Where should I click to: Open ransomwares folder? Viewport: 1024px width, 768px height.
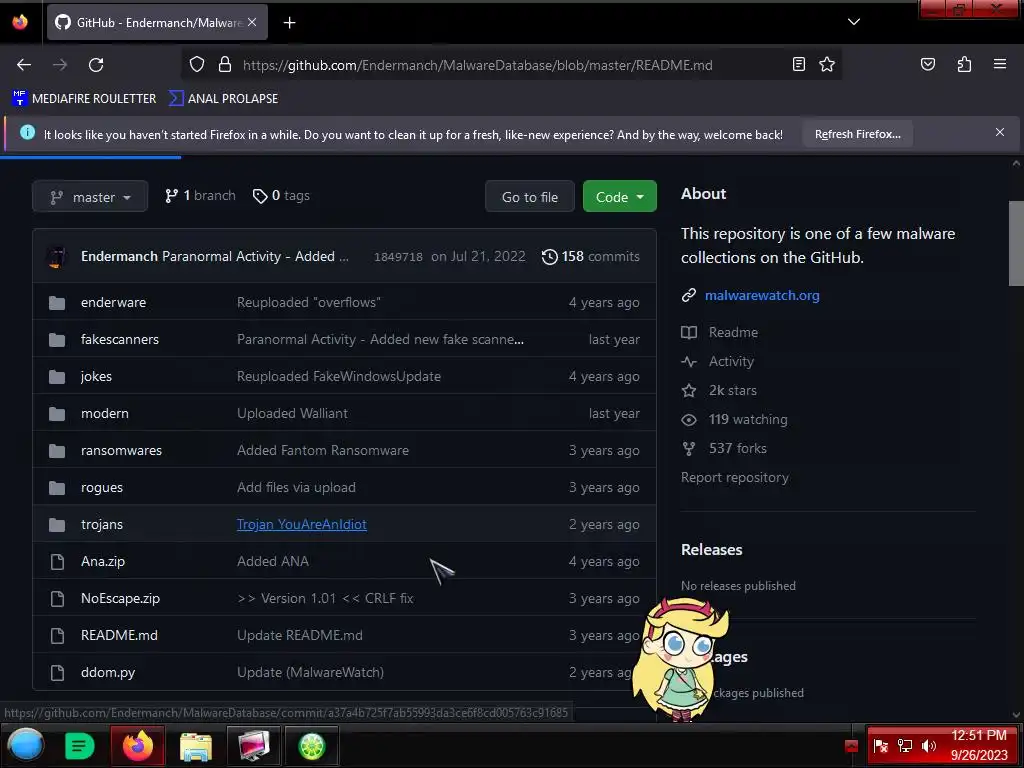[x=121, y=451]
